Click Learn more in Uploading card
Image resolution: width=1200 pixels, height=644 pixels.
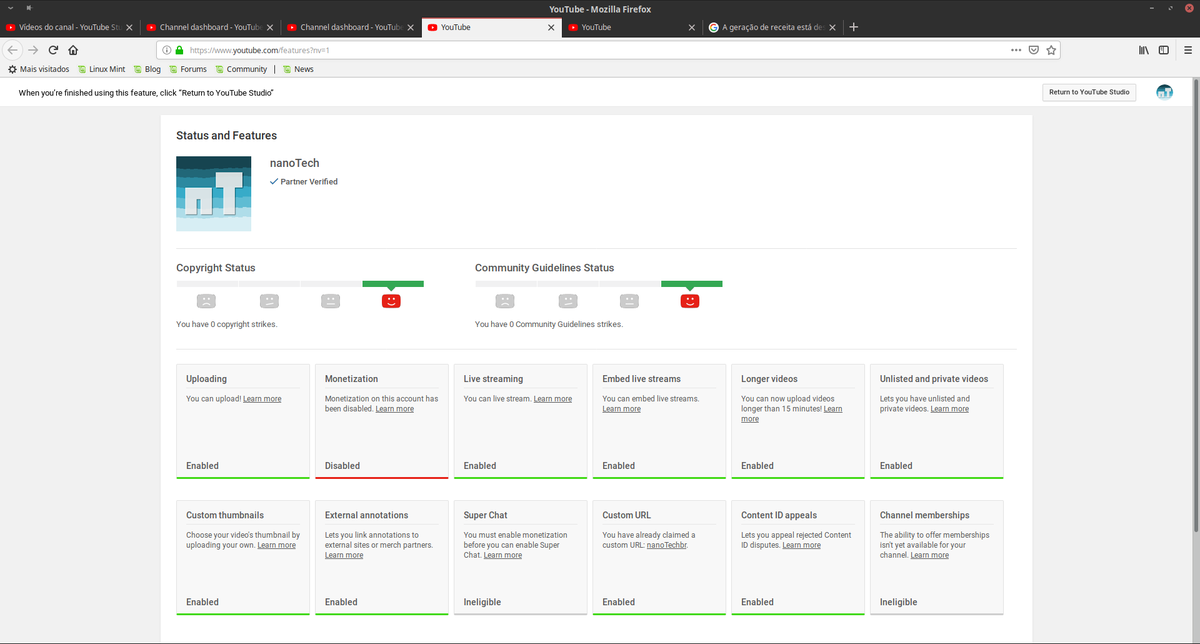pyautogui.click(x=262, y=399)
